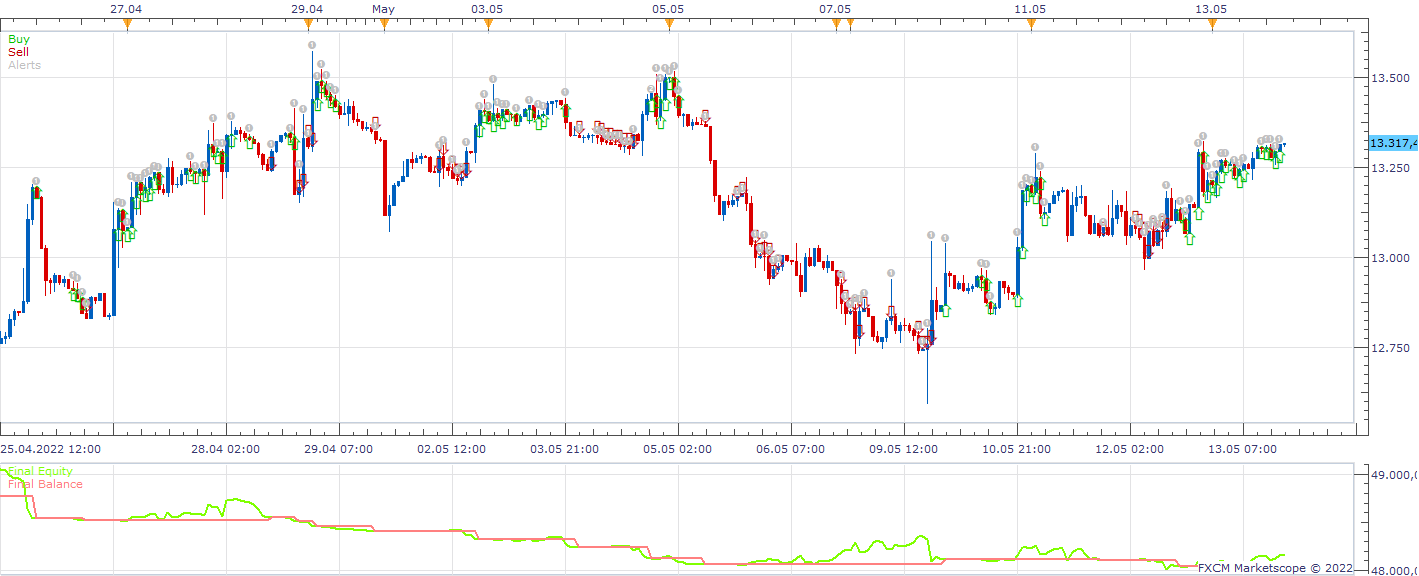
Task: Click the orange marker under 03.05
Action: (488, 24)
